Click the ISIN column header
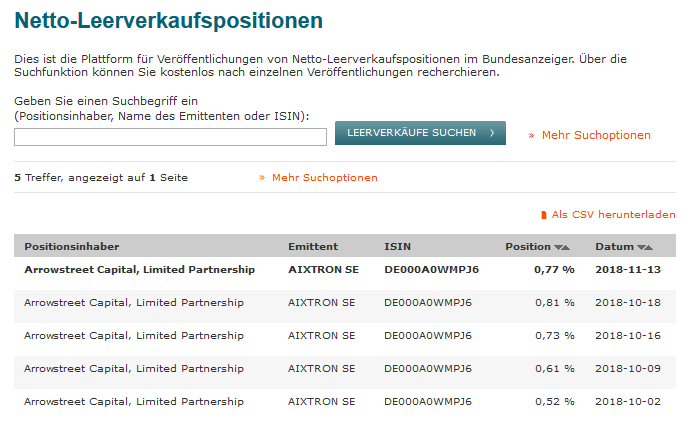693x427 pixels. click(397, 246)
